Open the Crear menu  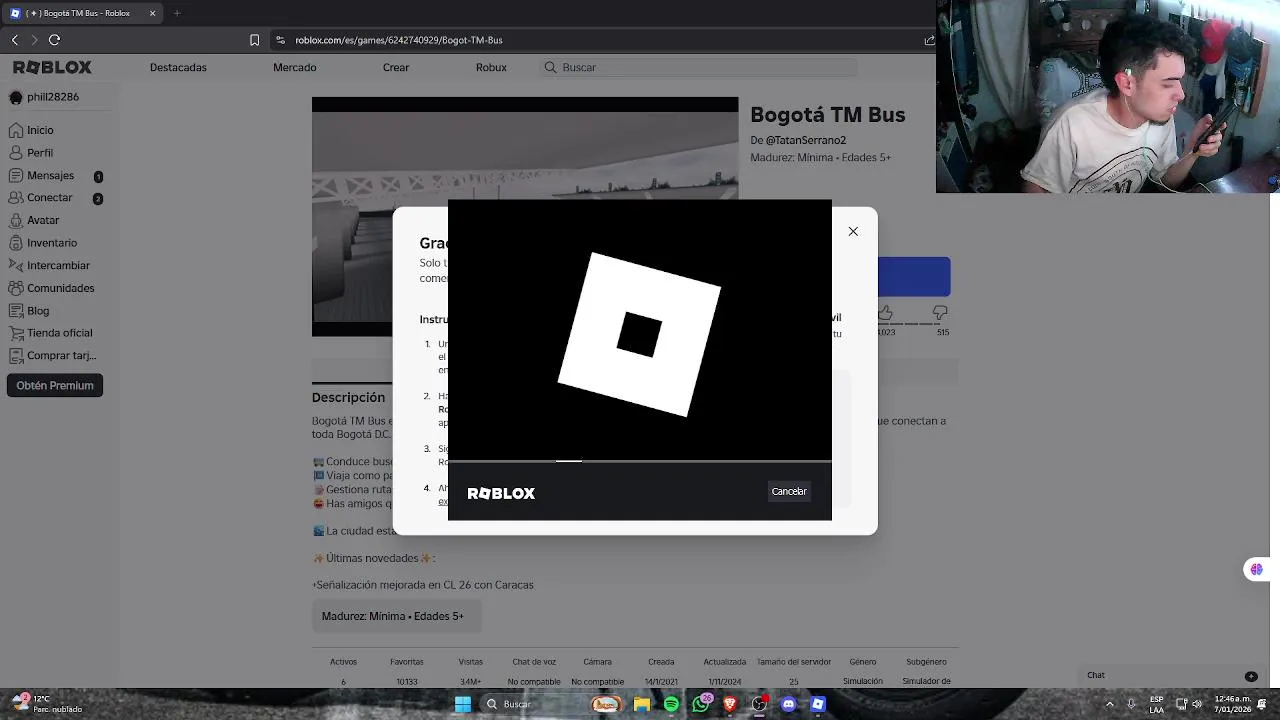click(x=396, y=67)
